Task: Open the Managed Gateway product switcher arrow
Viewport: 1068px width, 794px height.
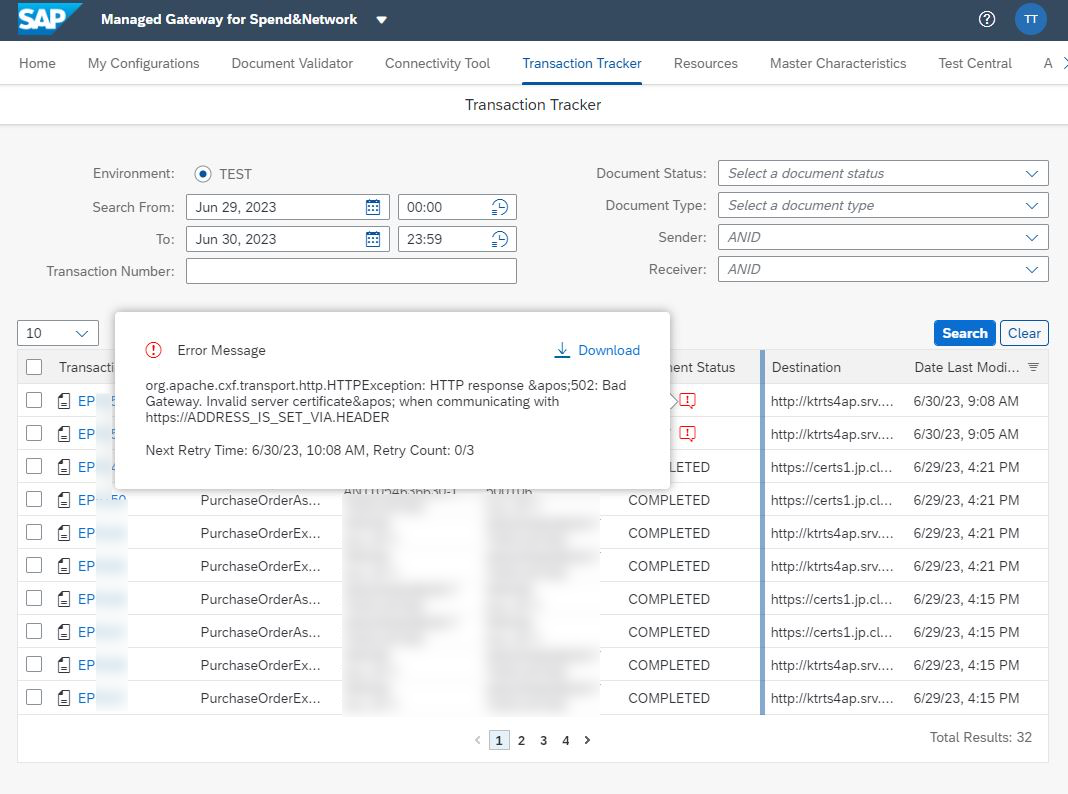Action: [381, 20]
